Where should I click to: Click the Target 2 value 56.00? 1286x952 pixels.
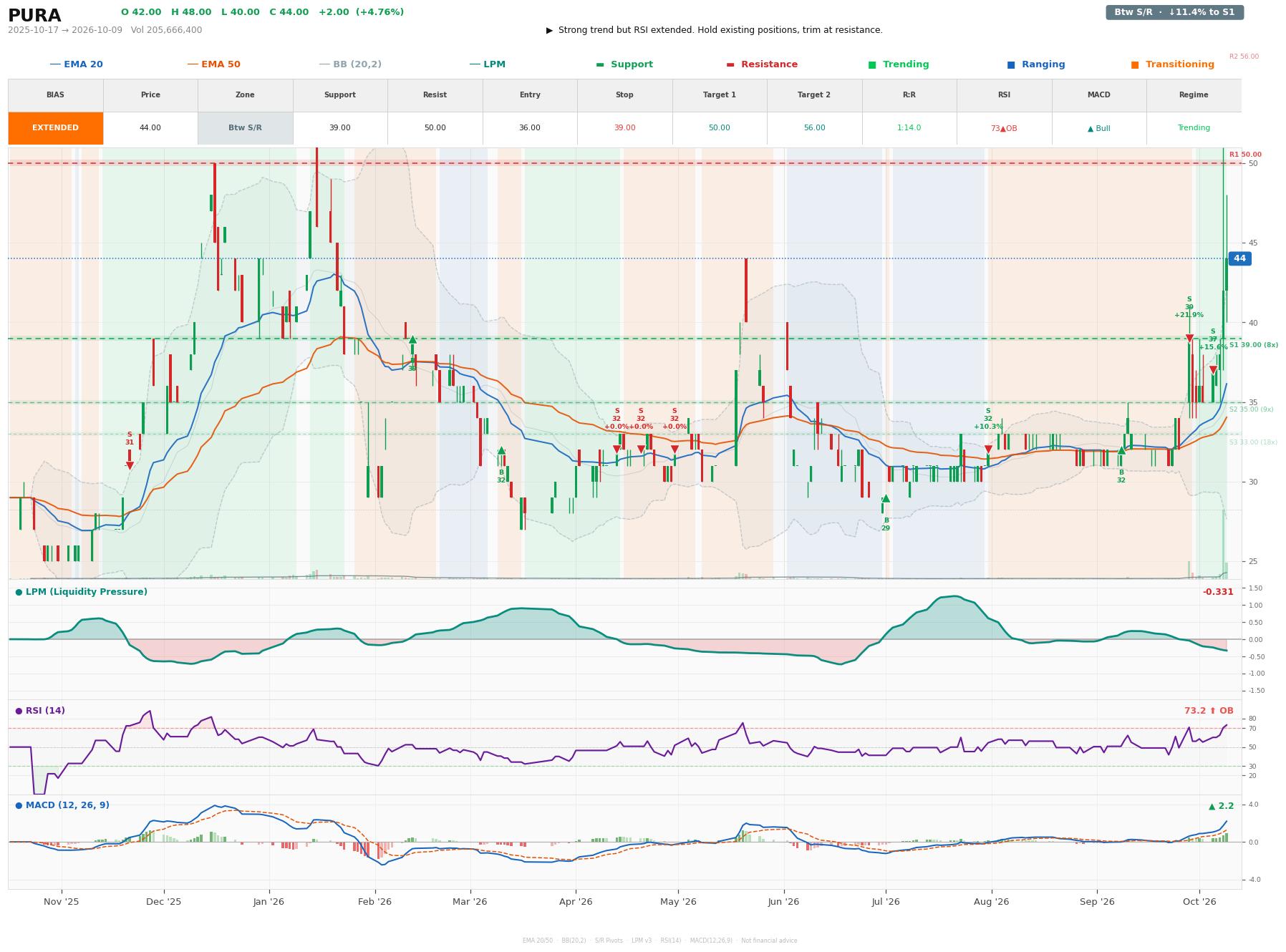click(814, 128)
